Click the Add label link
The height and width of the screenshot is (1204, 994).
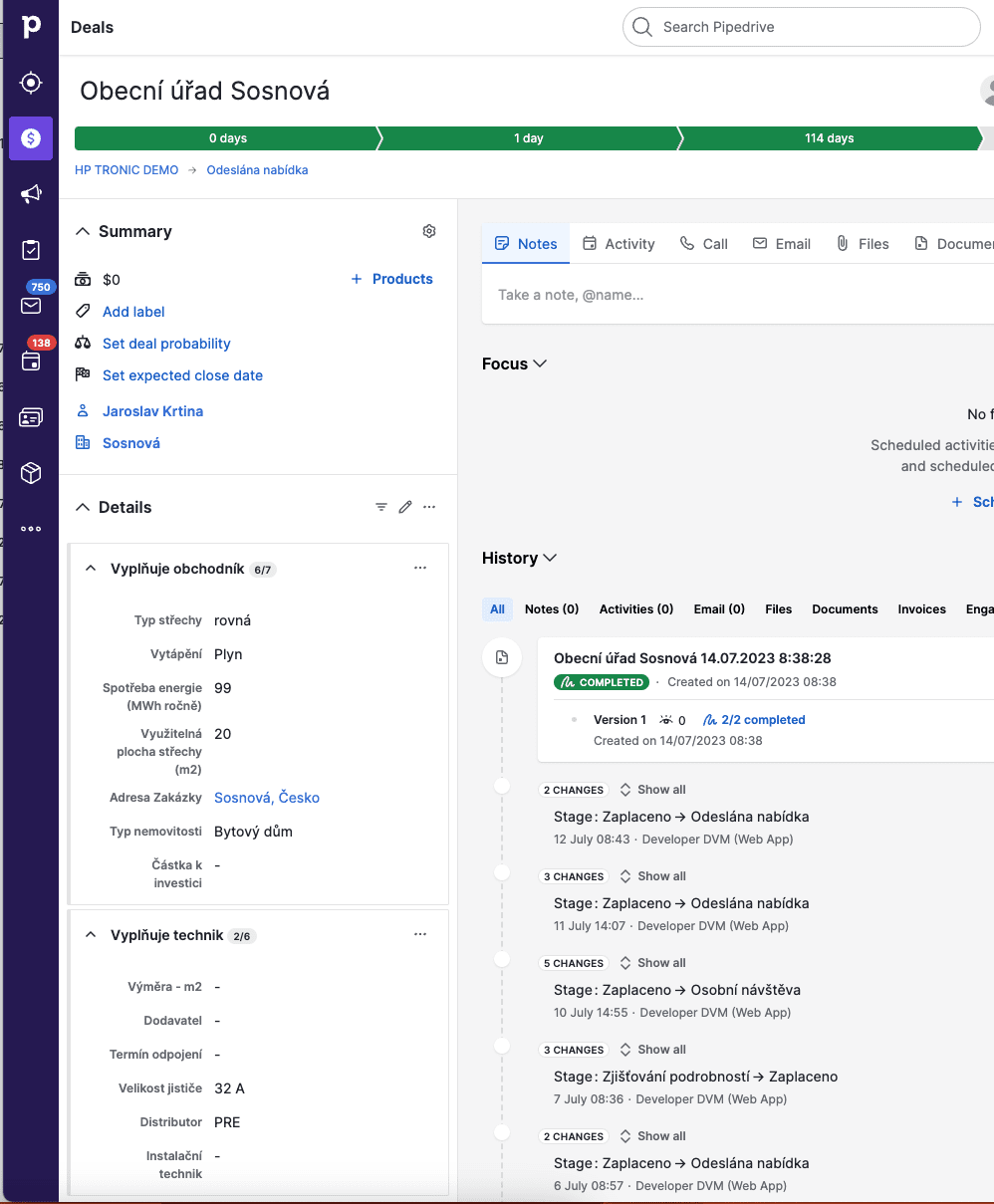(x=133, y=312)
